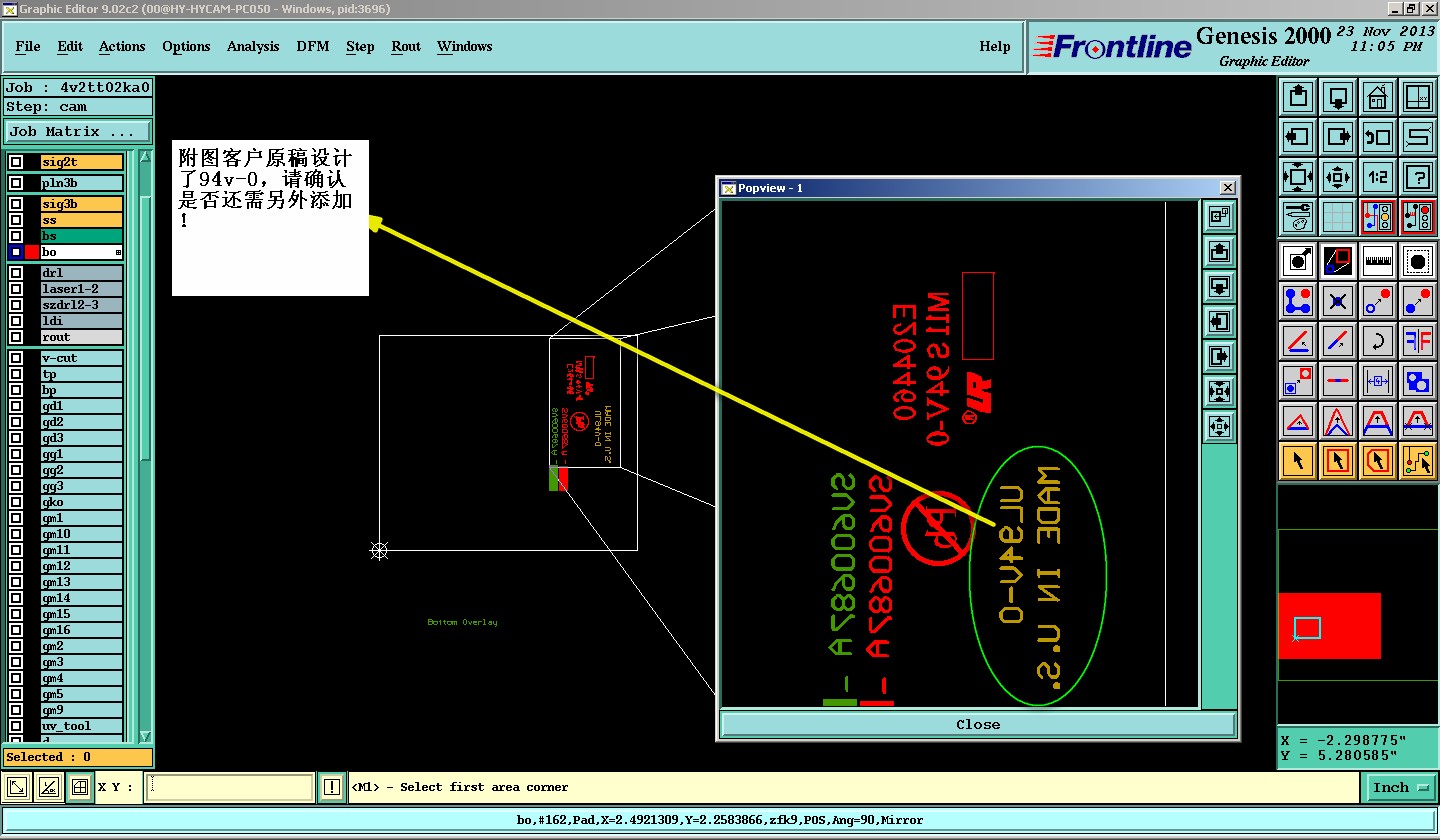
Task: Click the Job Matrix button
Action: 78,131
